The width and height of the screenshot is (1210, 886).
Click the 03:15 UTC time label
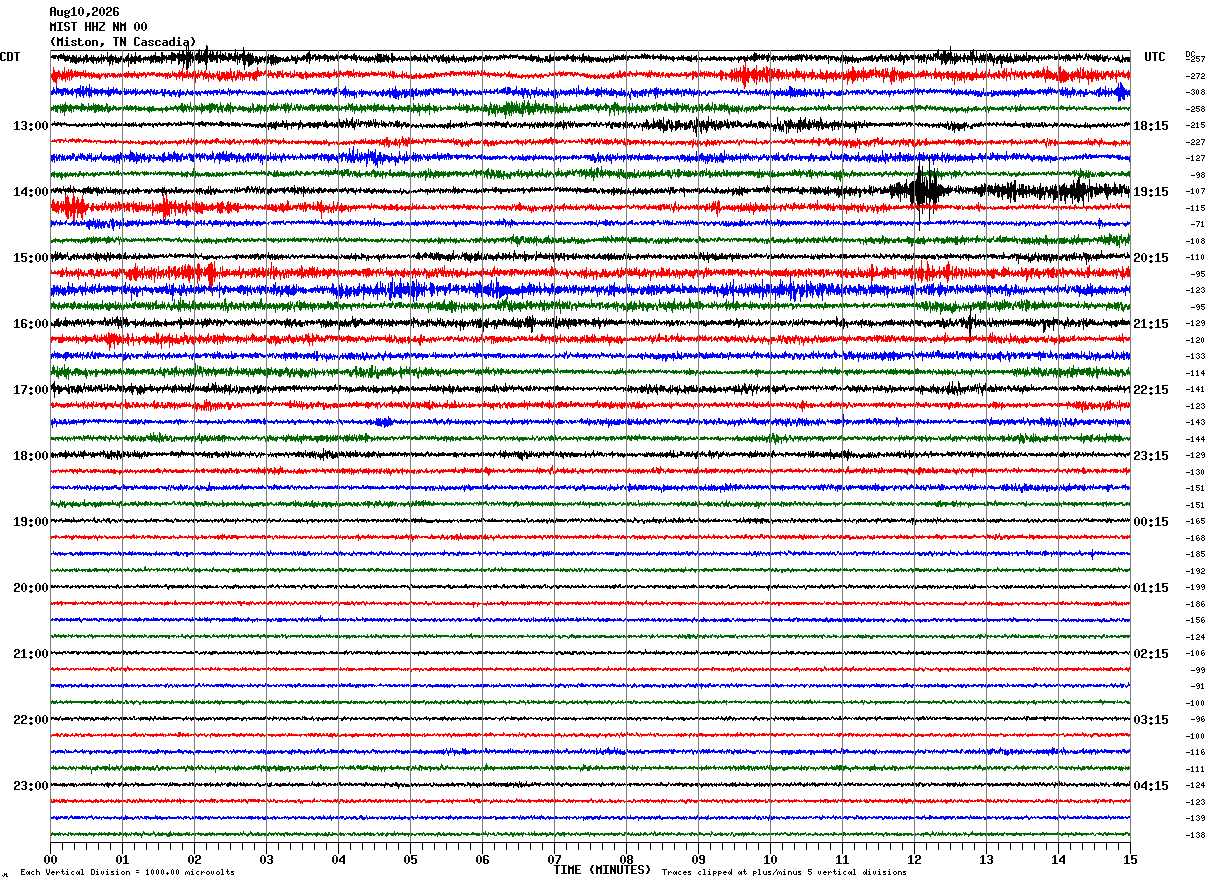click(x=1151, y=720)
